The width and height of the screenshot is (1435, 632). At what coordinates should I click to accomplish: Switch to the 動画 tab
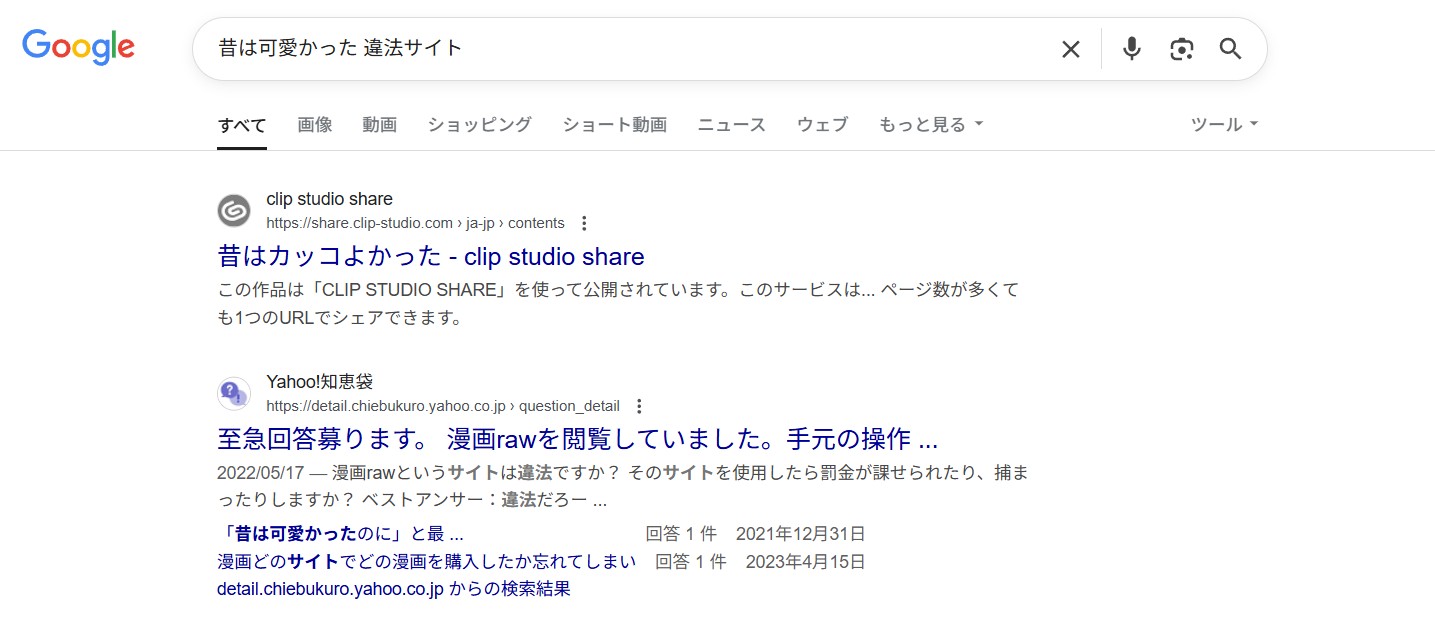(x=379, y=123)
